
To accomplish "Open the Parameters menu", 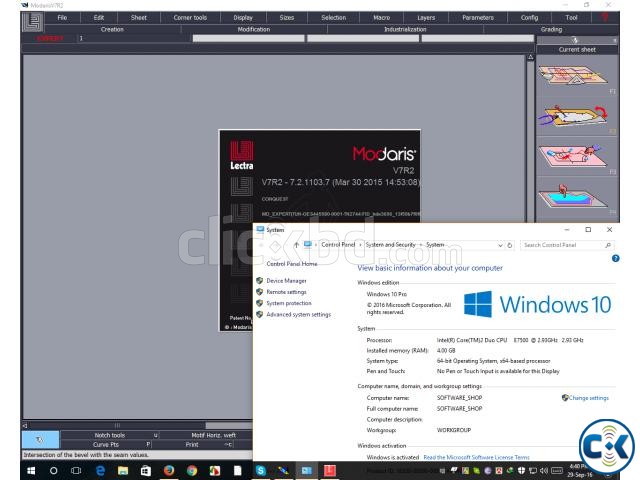I will click(478, 18).
